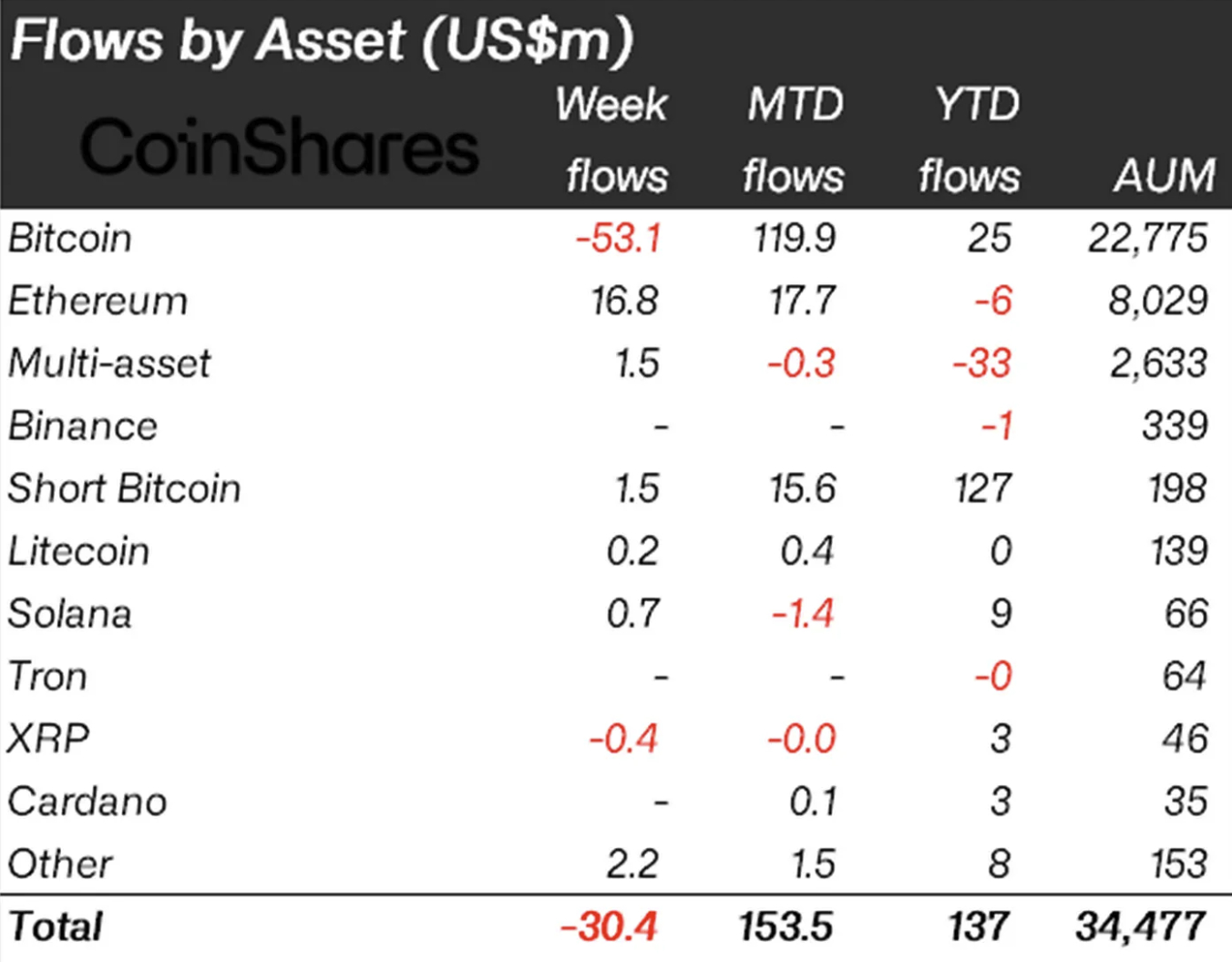Select the Solana row label
1232x962 pixels.
[70, 614]
